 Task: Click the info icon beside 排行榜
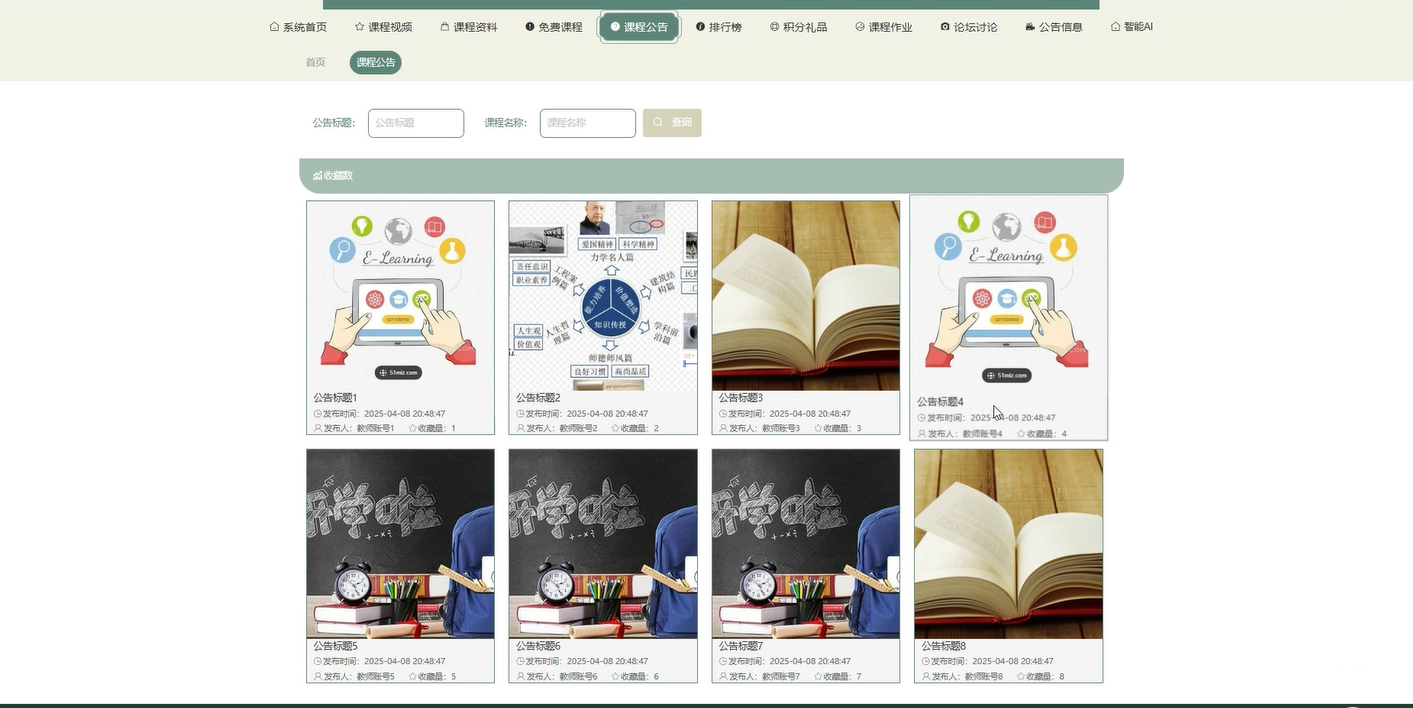tap(700, 27)
